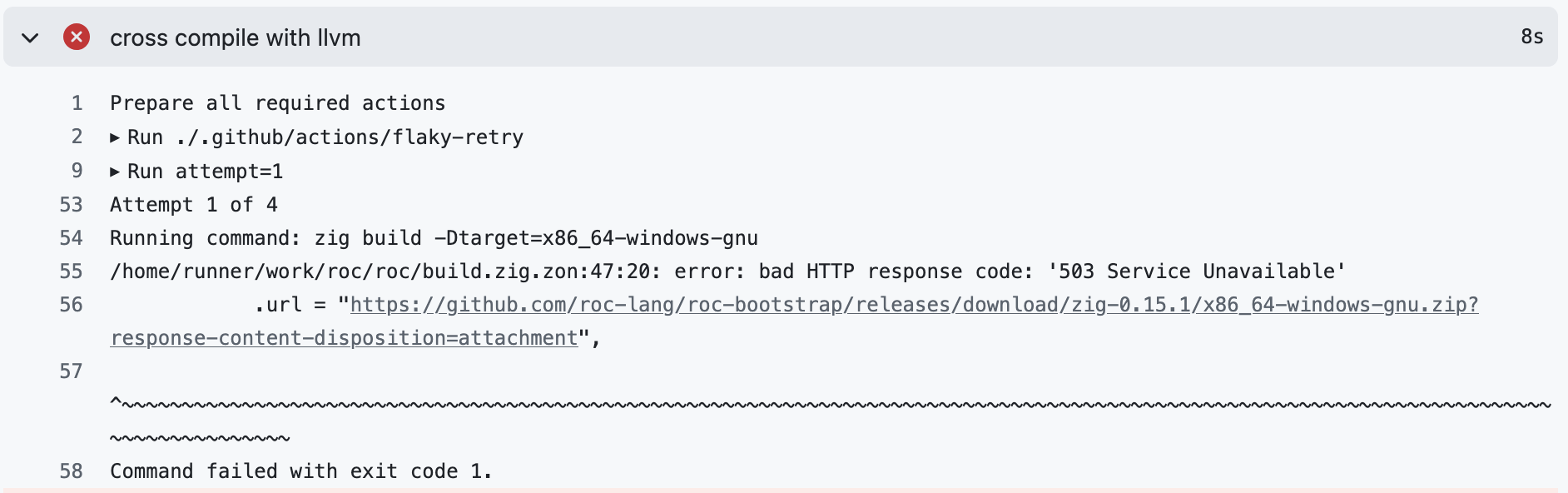1568x493 pixels.
Task: Select log line number 2
Action: pyautogui.click(x=77, y=137)
